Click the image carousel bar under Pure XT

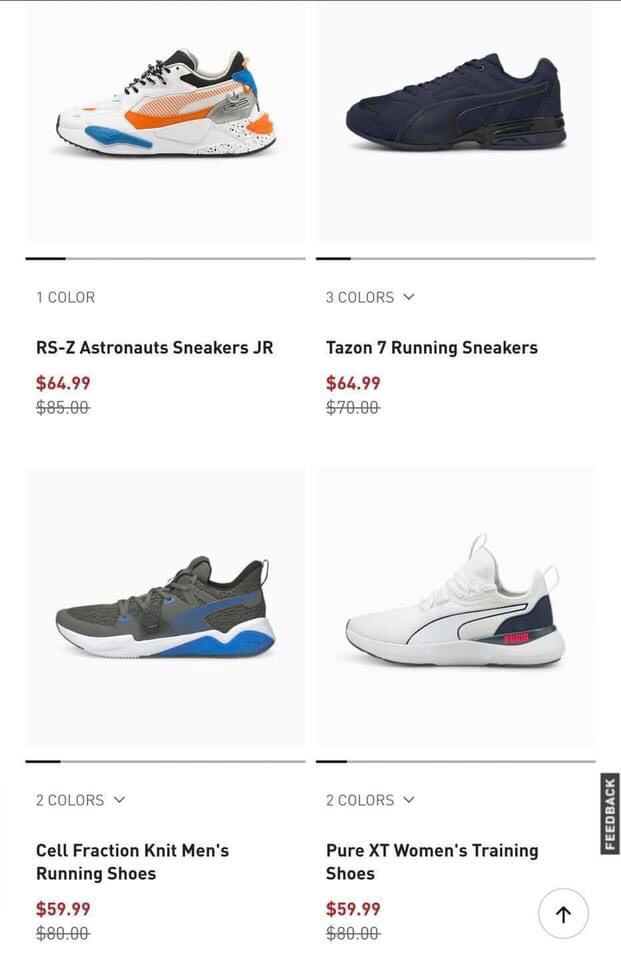click(x=456, y=761)
